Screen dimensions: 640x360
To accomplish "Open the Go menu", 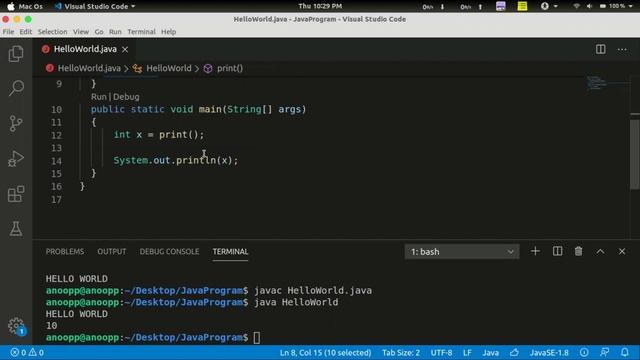I will coord(99,31).
